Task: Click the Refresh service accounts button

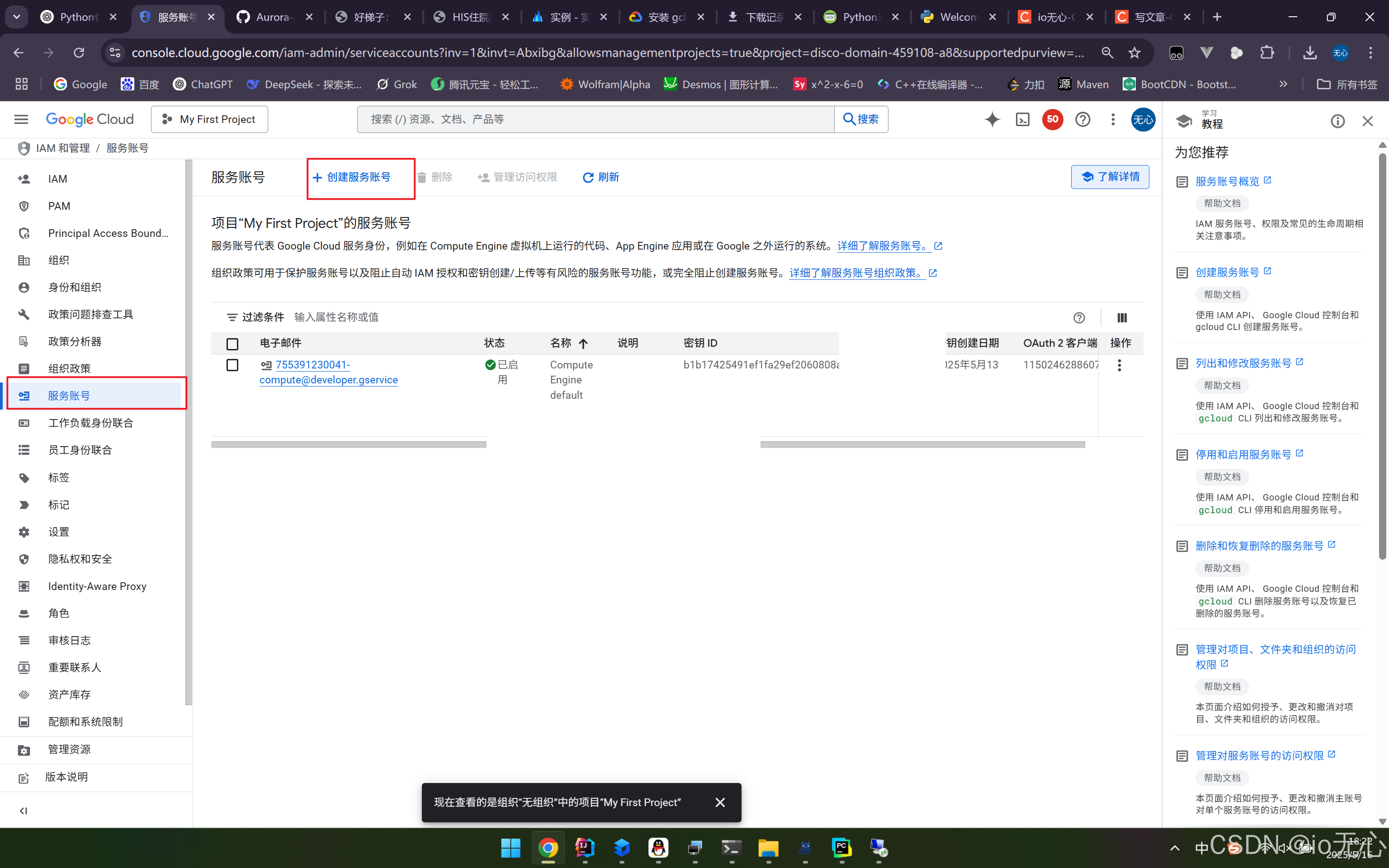Action: [x=600, y=177]
